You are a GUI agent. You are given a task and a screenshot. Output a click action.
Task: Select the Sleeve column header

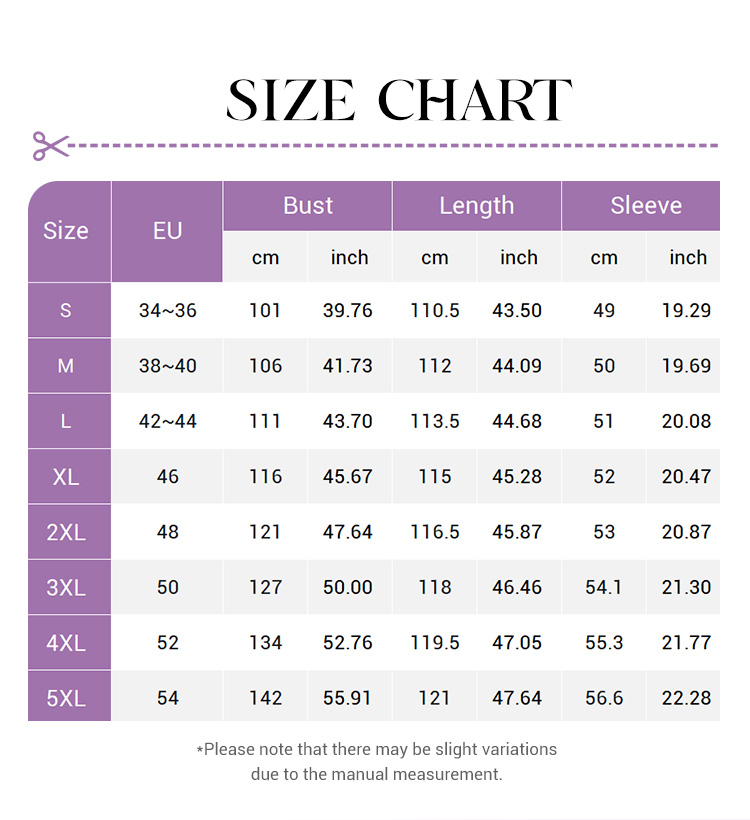point(646,206)
